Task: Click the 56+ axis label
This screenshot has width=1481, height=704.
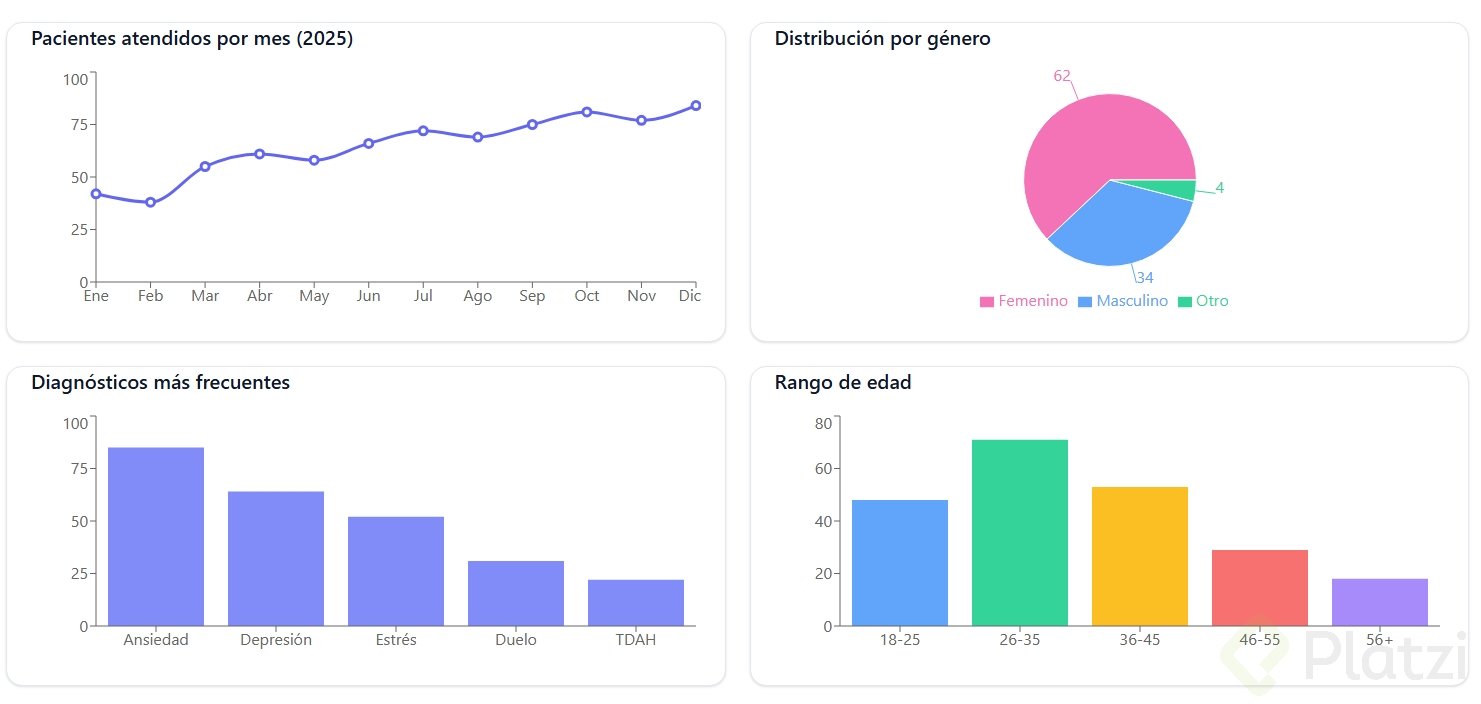Action: click(x=1380, y=640)
